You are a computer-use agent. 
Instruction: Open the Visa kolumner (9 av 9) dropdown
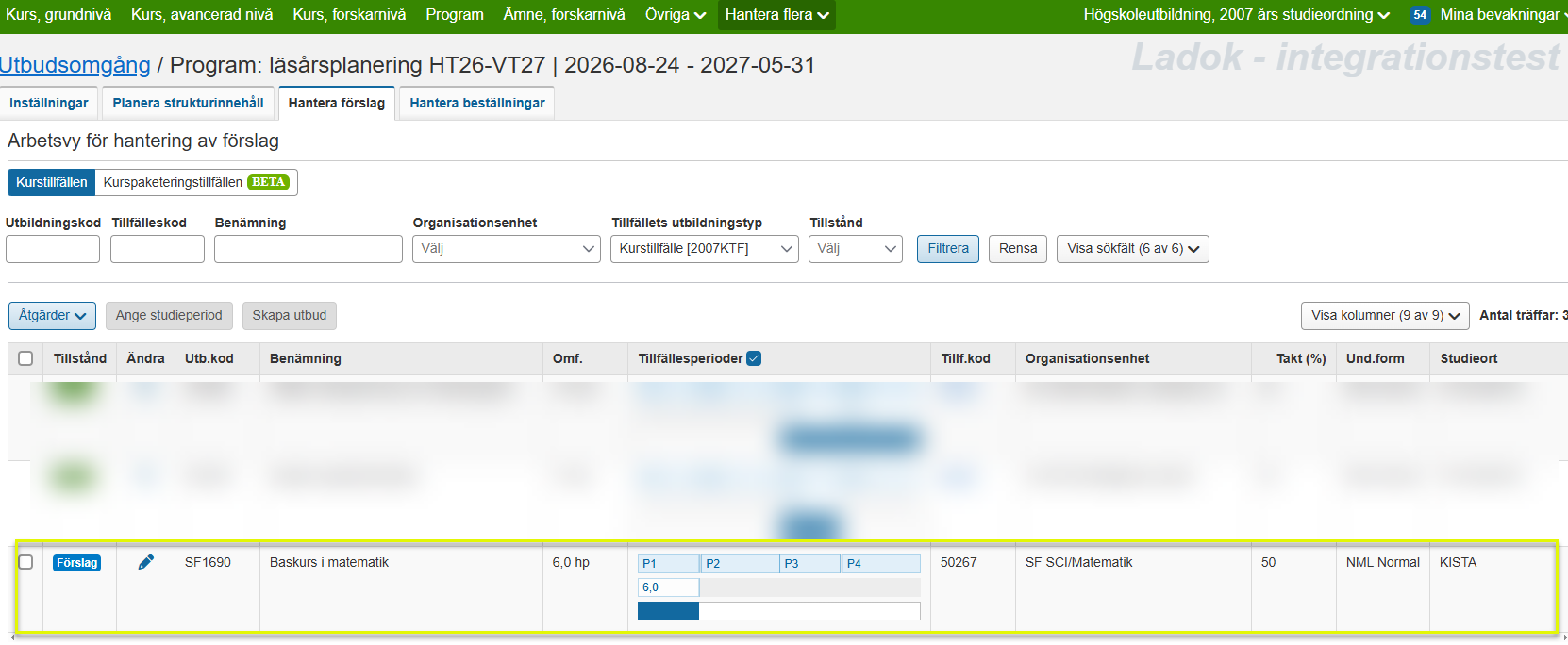tap(1385, 316)
